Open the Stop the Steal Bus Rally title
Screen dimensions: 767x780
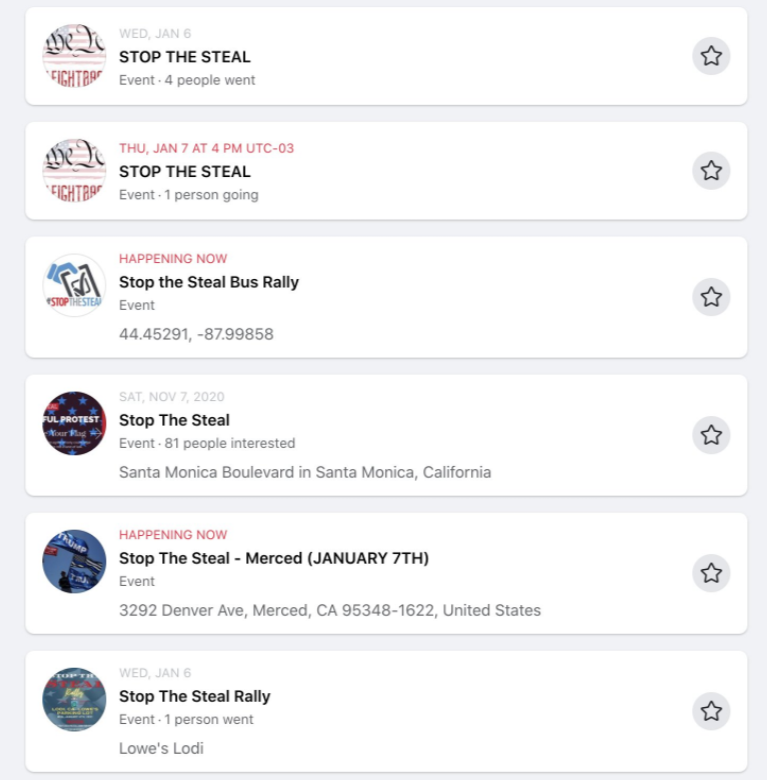(209, 282)
